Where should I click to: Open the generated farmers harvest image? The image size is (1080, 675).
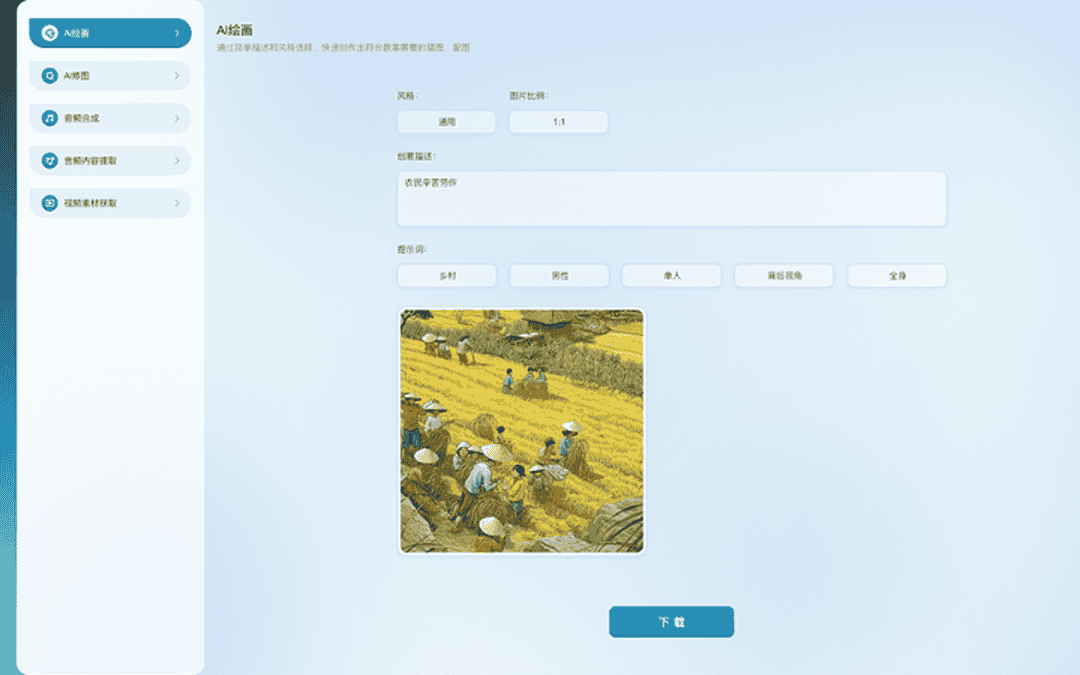pyautogui.click(x=521, y=430)
